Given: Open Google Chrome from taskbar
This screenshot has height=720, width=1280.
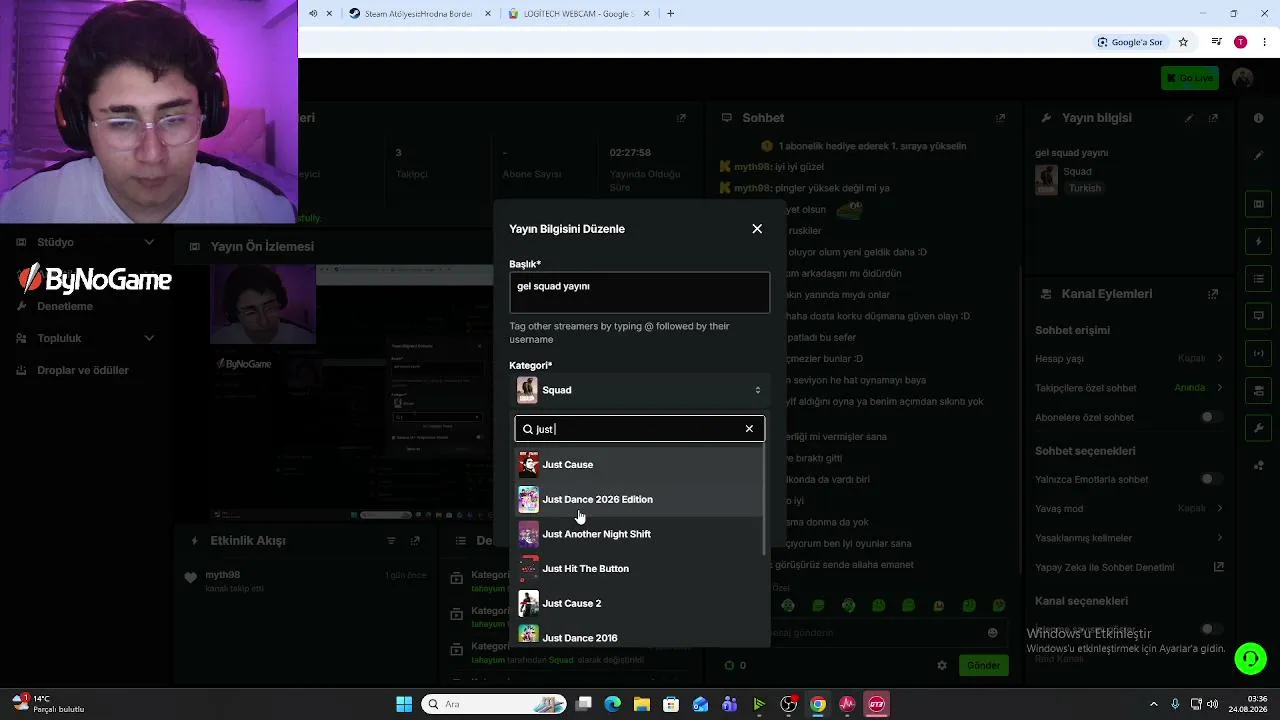Looking at the screenshot, I should click(x=818, y=704).
